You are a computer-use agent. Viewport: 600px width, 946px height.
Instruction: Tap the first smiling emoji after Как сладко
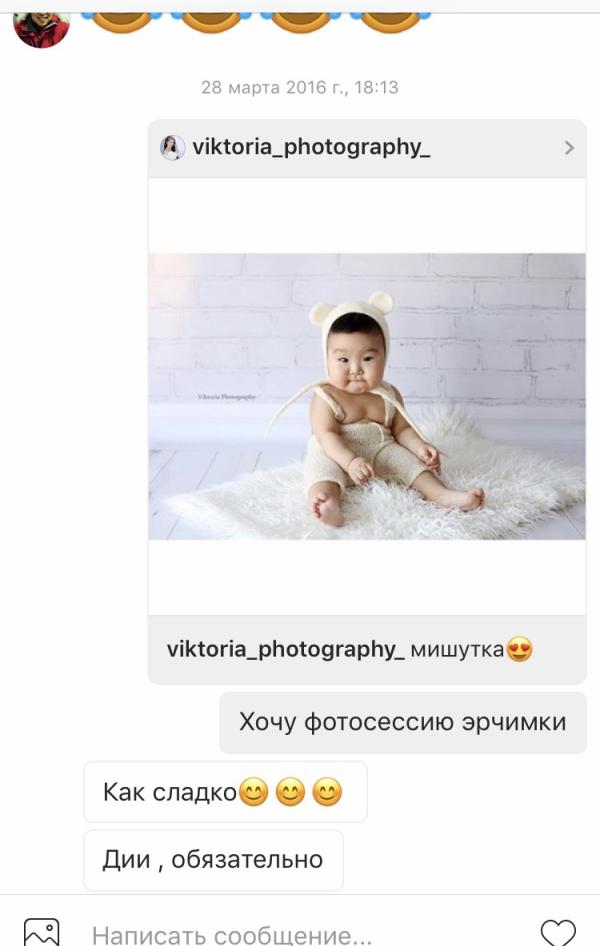[x=253, y=792]
